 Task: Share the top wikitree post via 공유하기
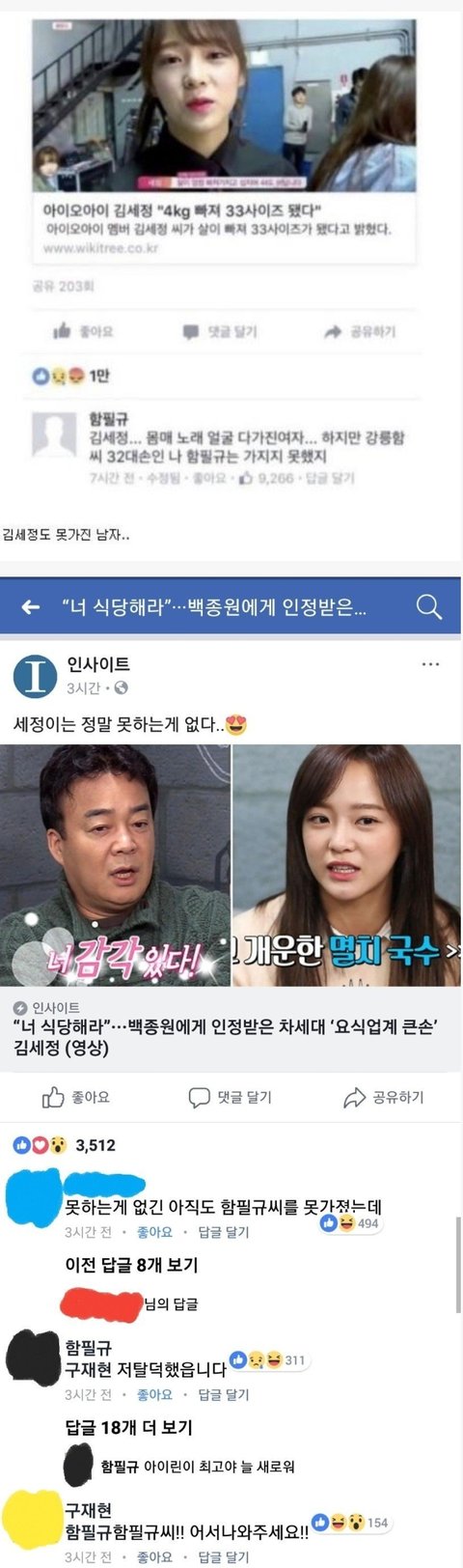(360, 332)
